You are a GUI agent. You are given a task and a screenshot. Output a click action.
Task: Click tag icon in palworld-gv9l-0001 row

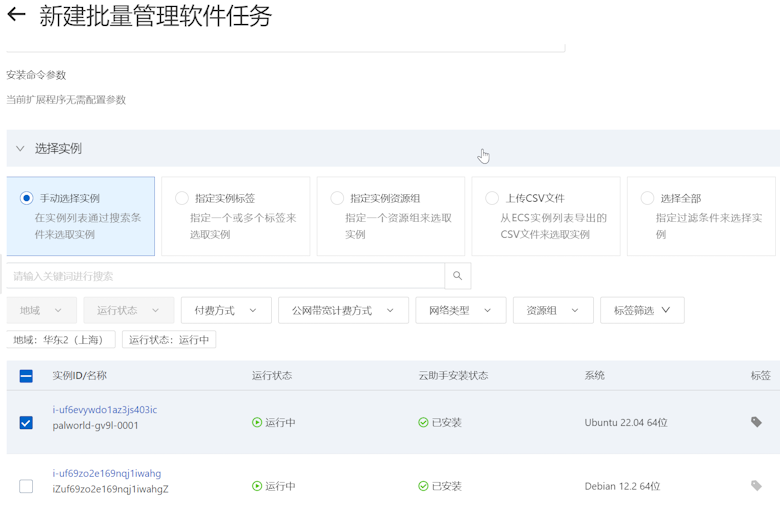tap(756, 422)
